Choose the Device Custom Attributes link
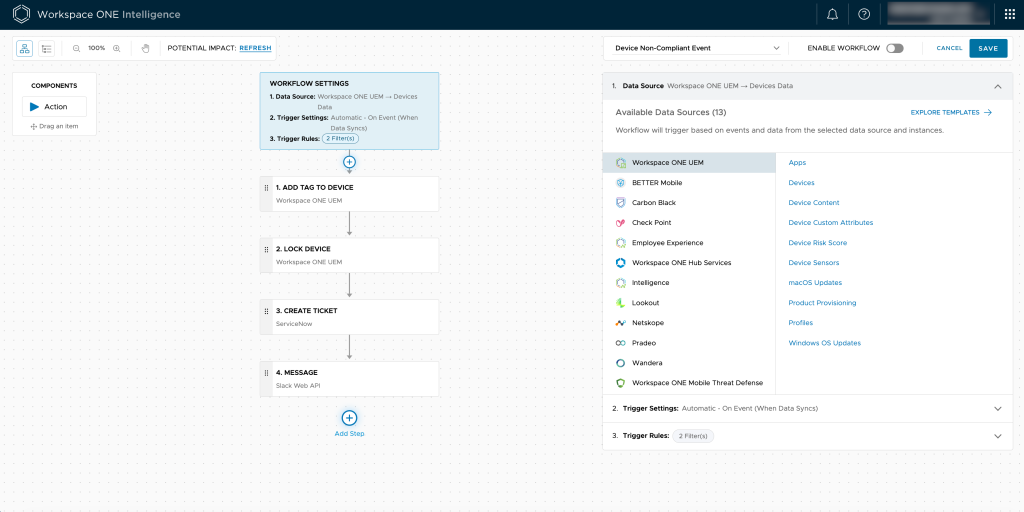 (x=831, y=223)
